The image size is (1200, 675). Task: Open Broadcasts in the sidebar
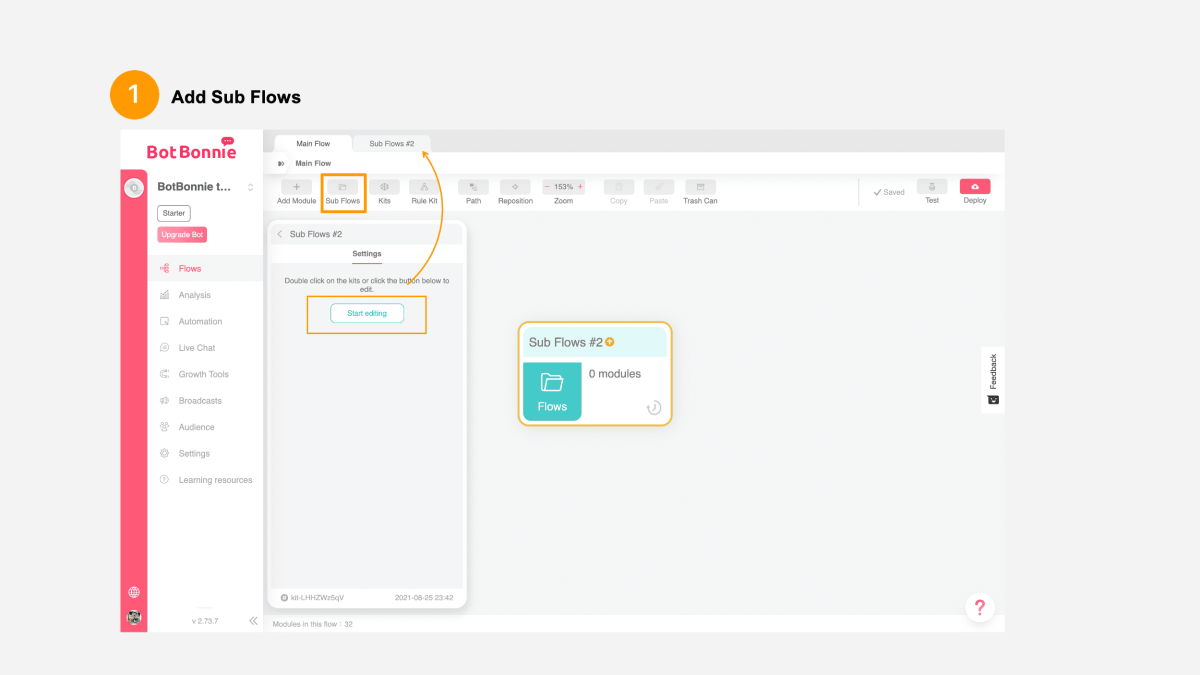pyautogui.click(x=198, y=401)
